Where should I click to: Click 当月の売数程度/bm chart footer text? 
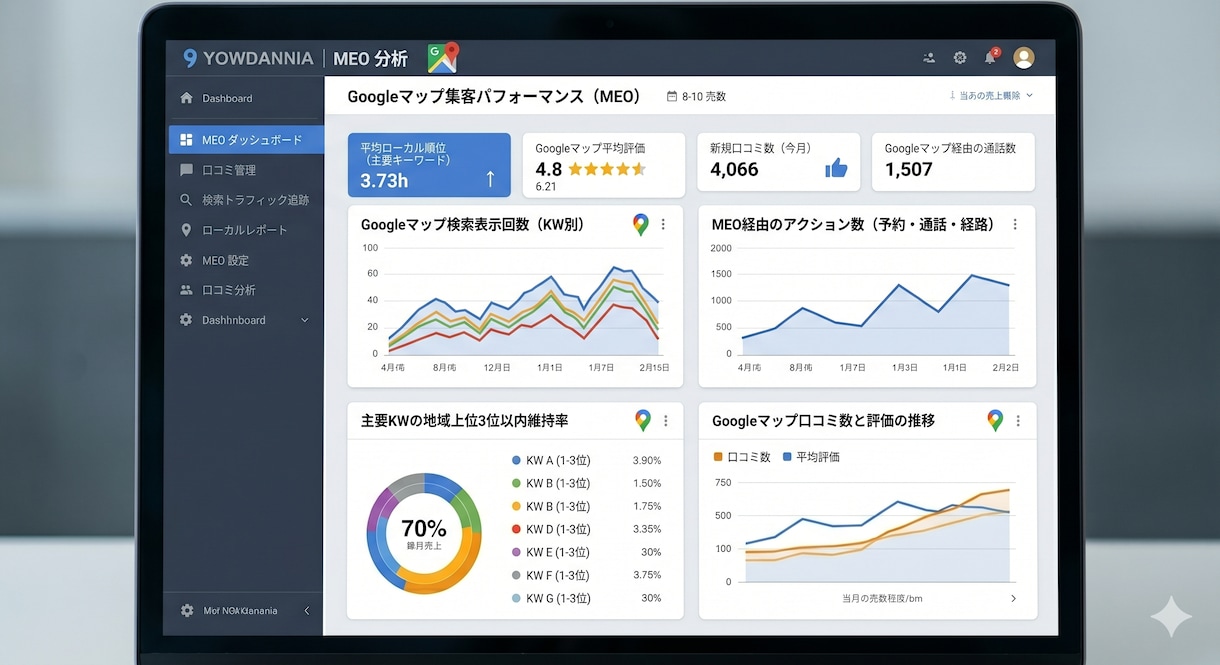point(881,598)
